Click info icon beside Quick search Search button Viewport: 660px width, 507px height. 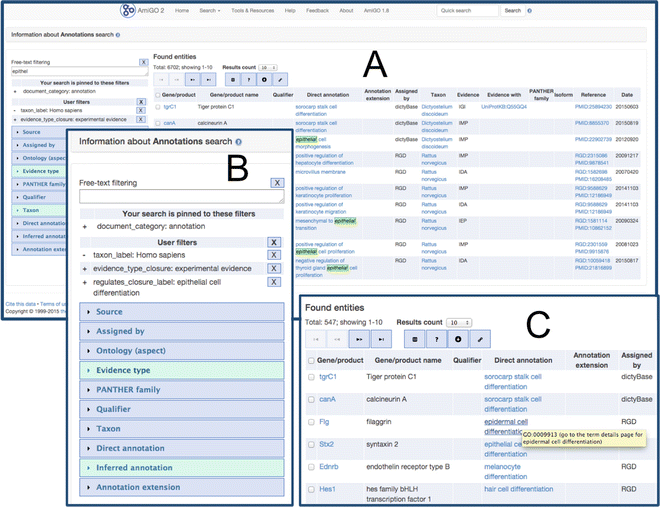coord(530,11)
